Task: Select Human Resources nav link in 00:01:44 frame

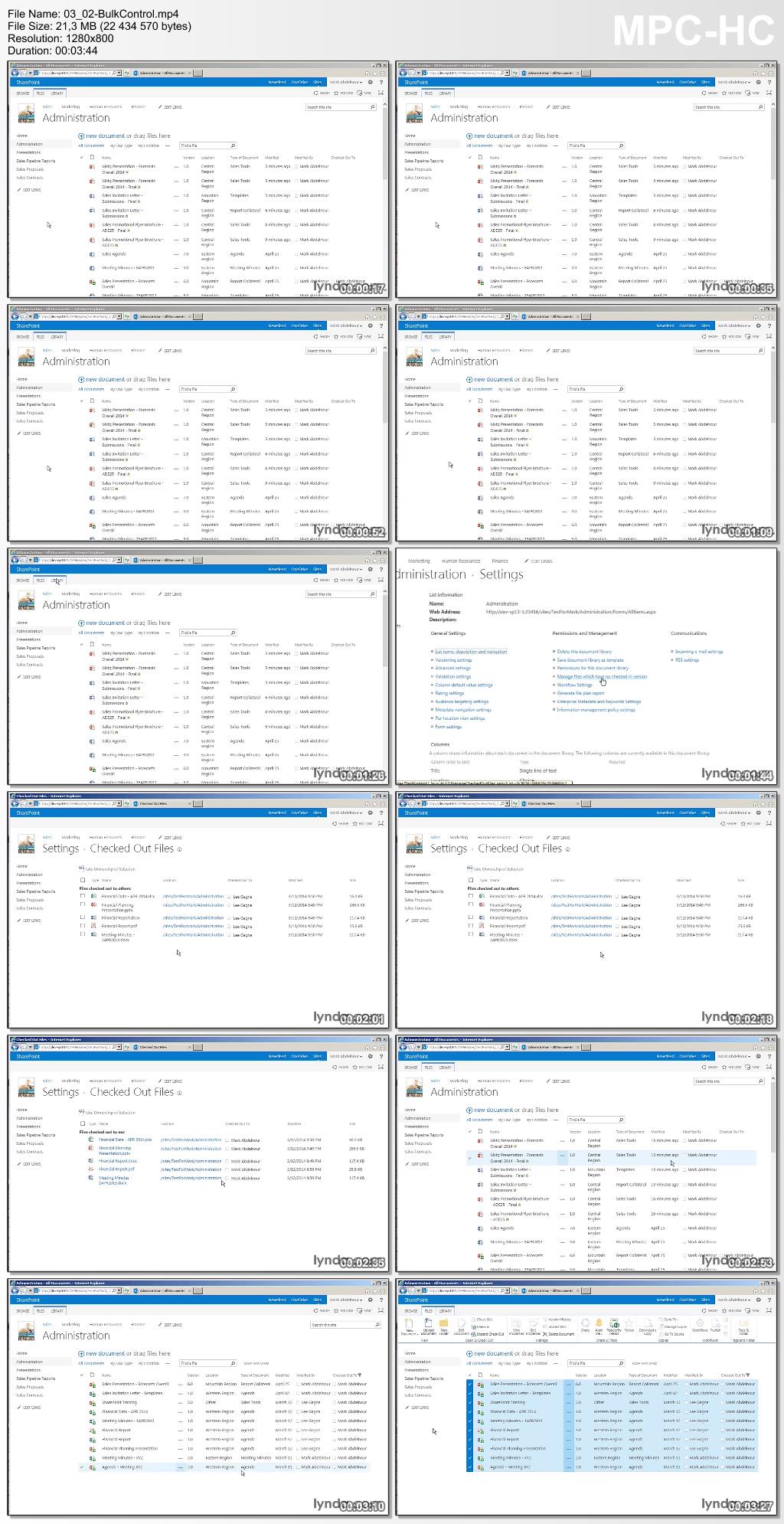Action: point(461,561)
